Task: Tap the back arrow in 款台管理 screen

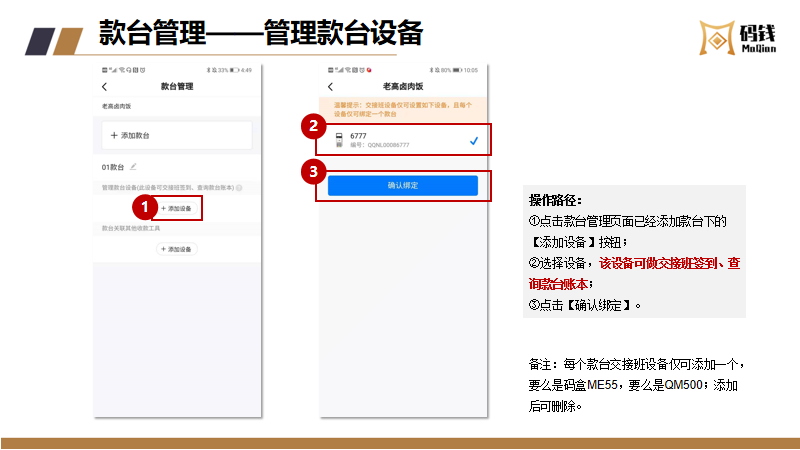Action: click(x=104, y=87)
